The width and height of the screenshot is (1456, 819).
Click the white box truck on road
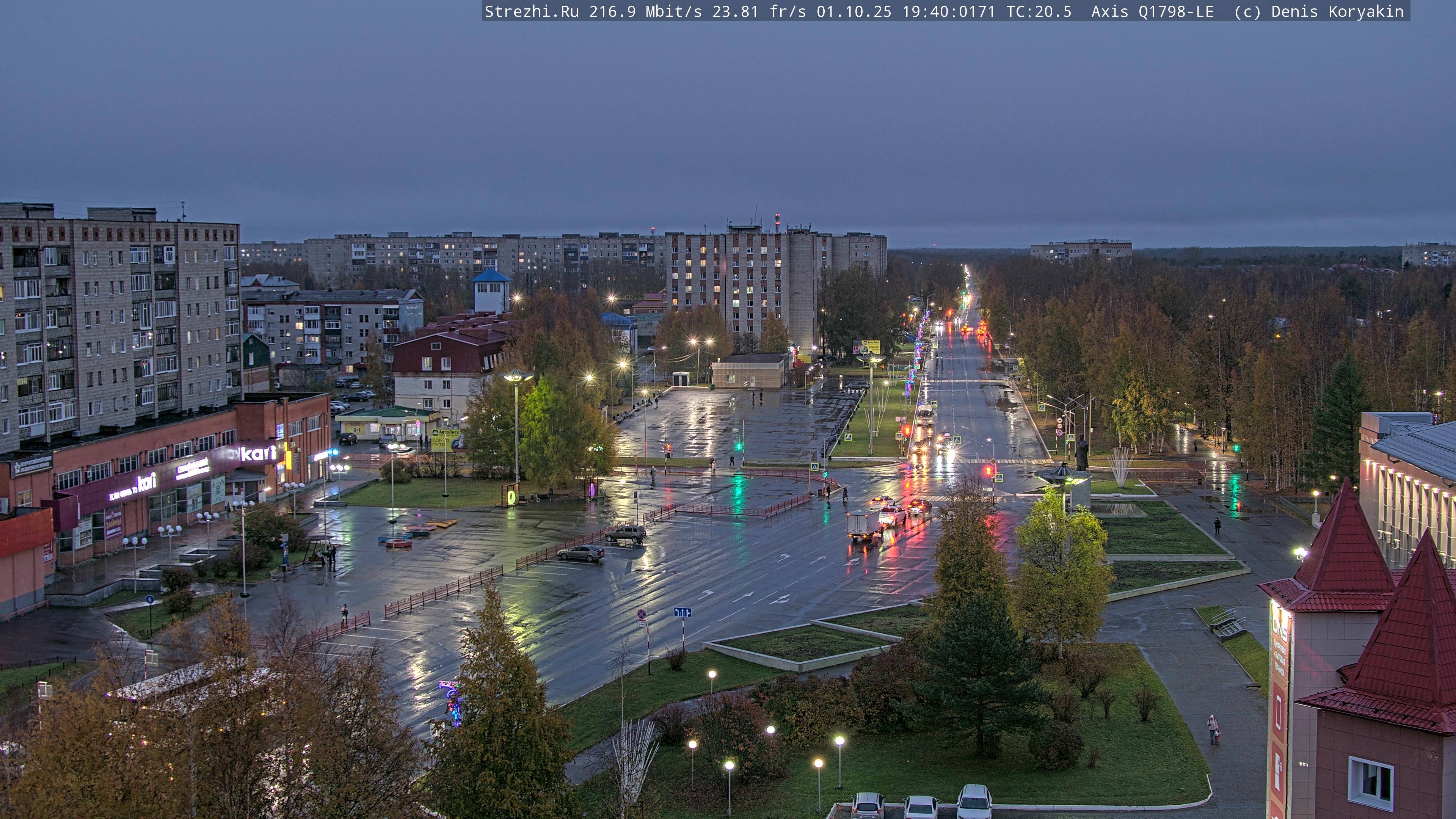click(863, 524)
